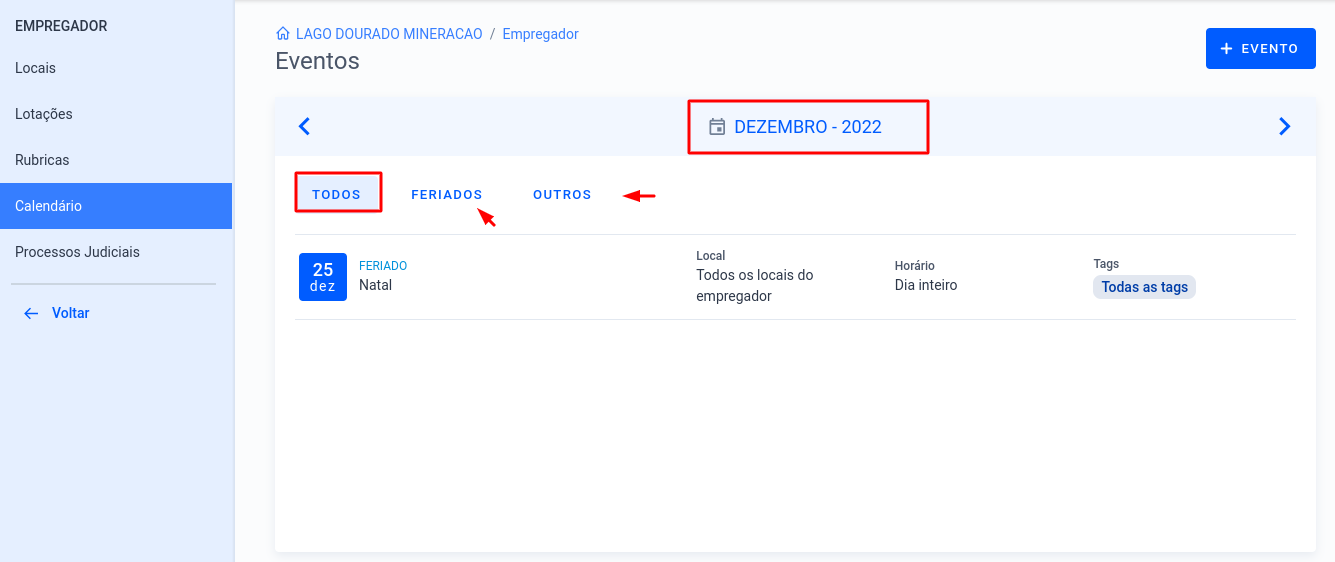Image resolution: width=1335 pixels, height=562 pixels.
Task: Click the FERIADO label above Natal
Action: point(383,266)
